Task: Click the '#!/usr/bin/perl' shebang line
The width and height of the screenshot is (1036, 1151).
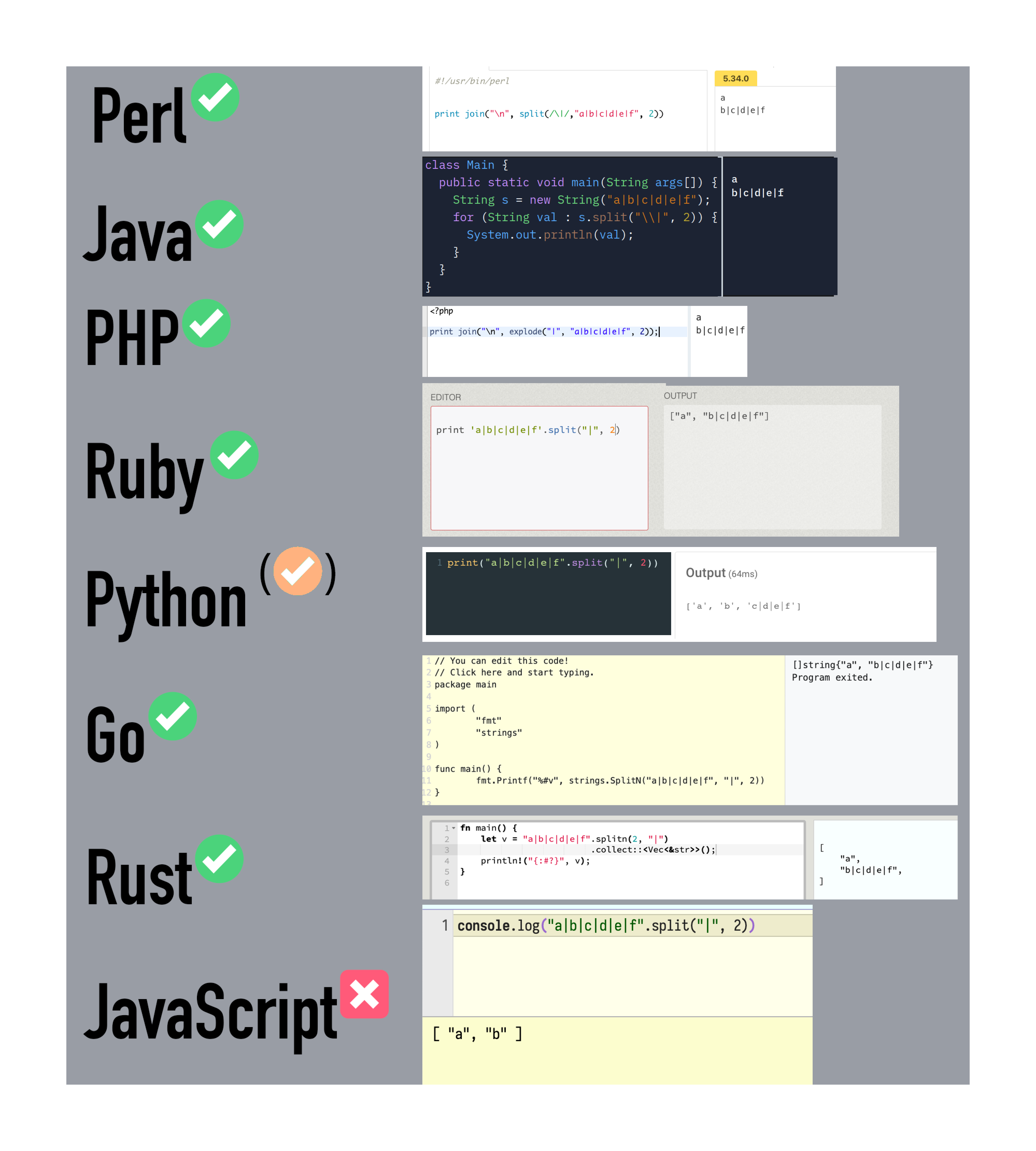Action: coord(472,81)
